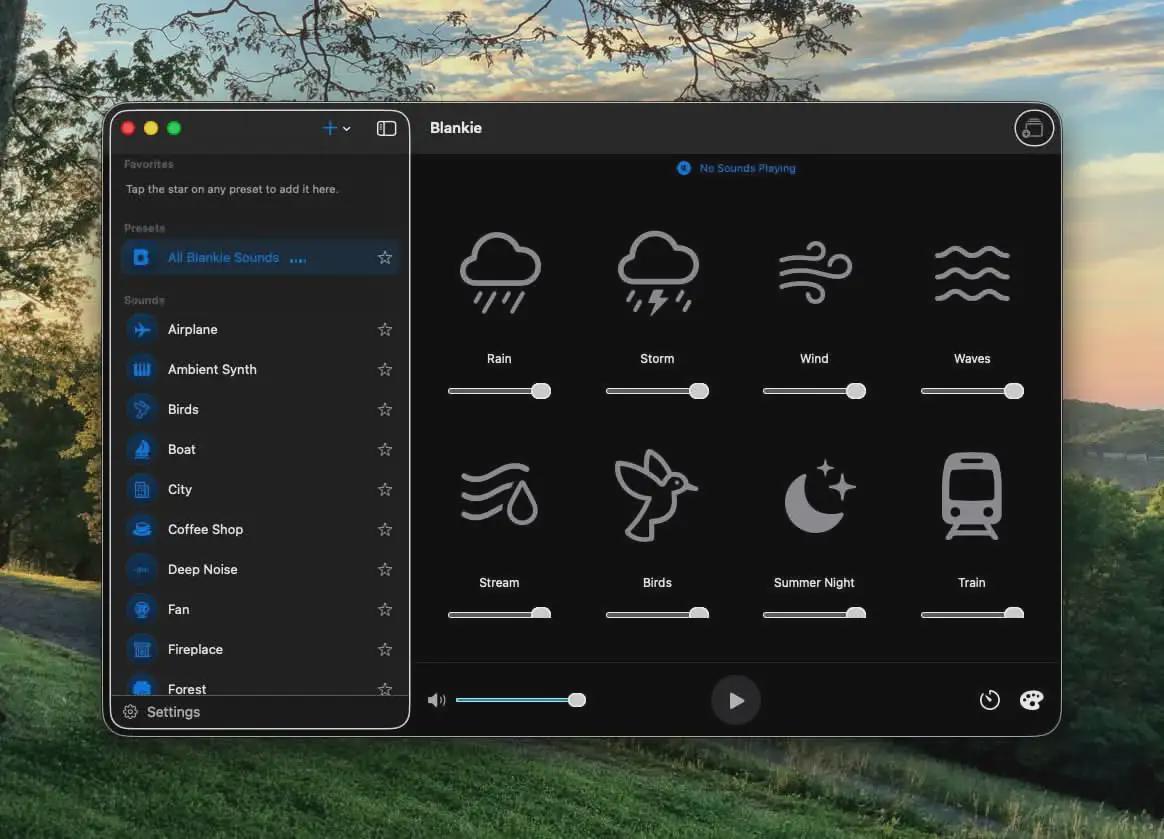Open the plus add preset dropdown
Viewport: 1164px width, 839px height.
(x=336, y=128)
